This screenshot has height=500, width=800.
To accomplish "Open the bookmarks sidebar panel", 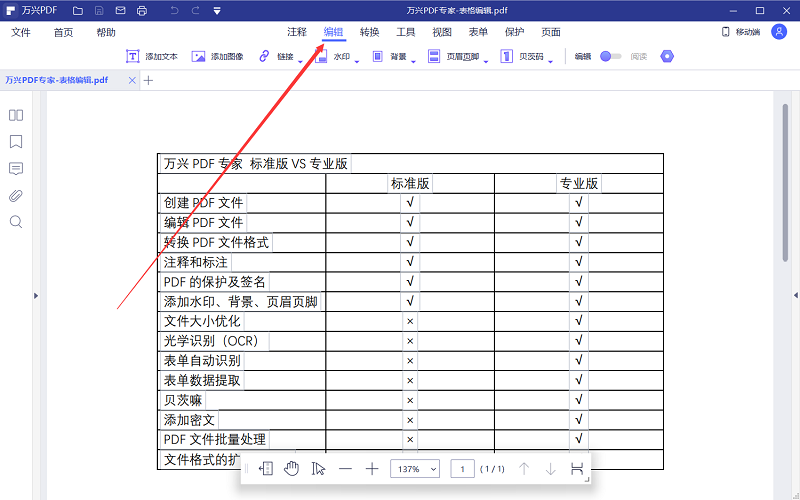I will tap(16, 142).
